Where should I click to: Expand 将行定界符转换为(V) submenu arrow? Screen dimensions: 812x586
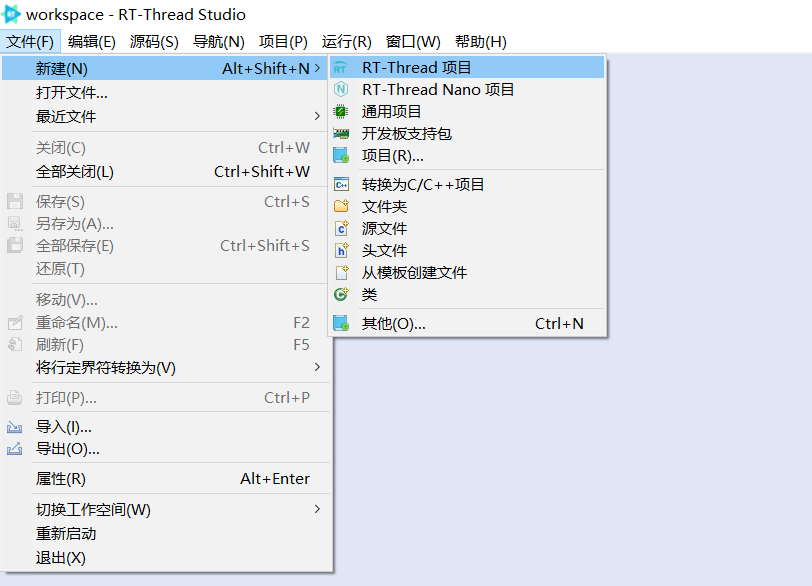point(317,367)
